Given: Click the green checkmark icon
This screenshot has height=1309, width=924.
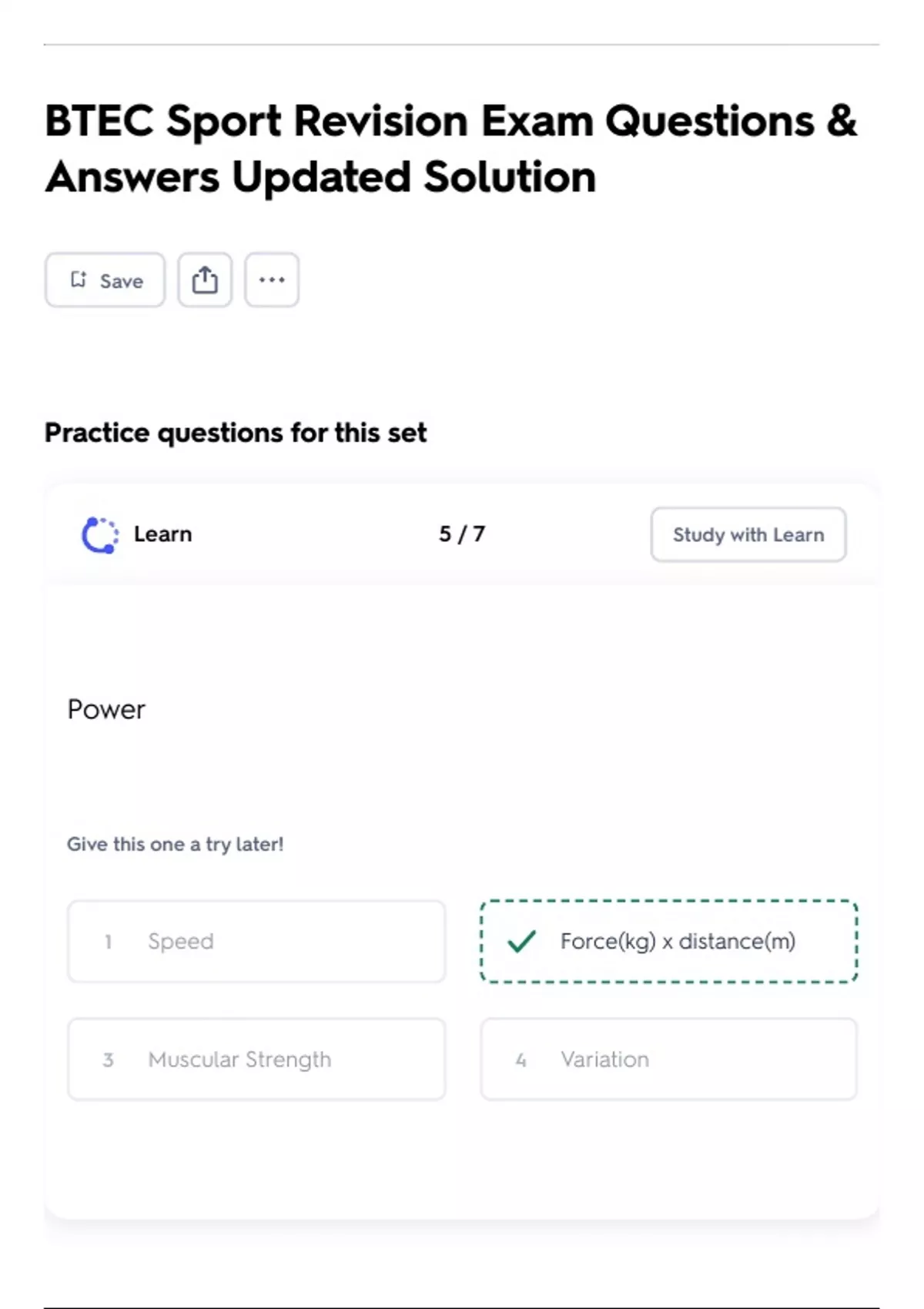Looking at the screenshot, I should coord(521,941).
